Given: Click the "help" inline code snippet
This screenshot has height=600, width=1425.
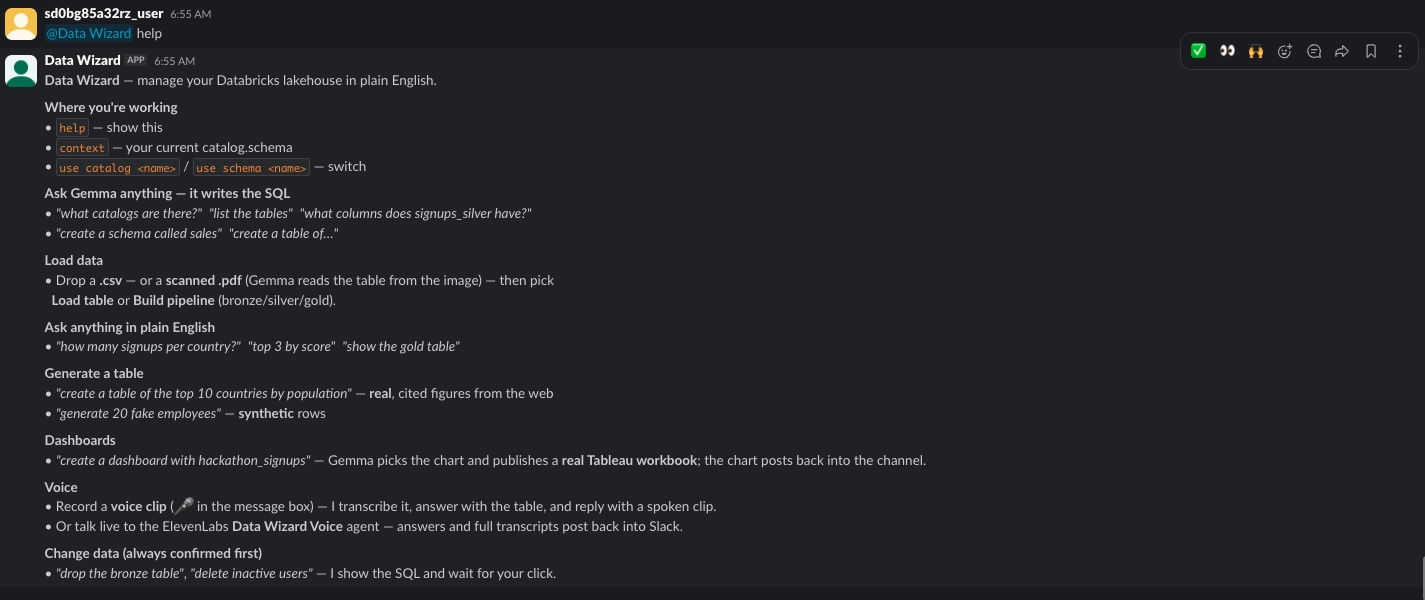Looking at the screenshot, I should 72,128.
